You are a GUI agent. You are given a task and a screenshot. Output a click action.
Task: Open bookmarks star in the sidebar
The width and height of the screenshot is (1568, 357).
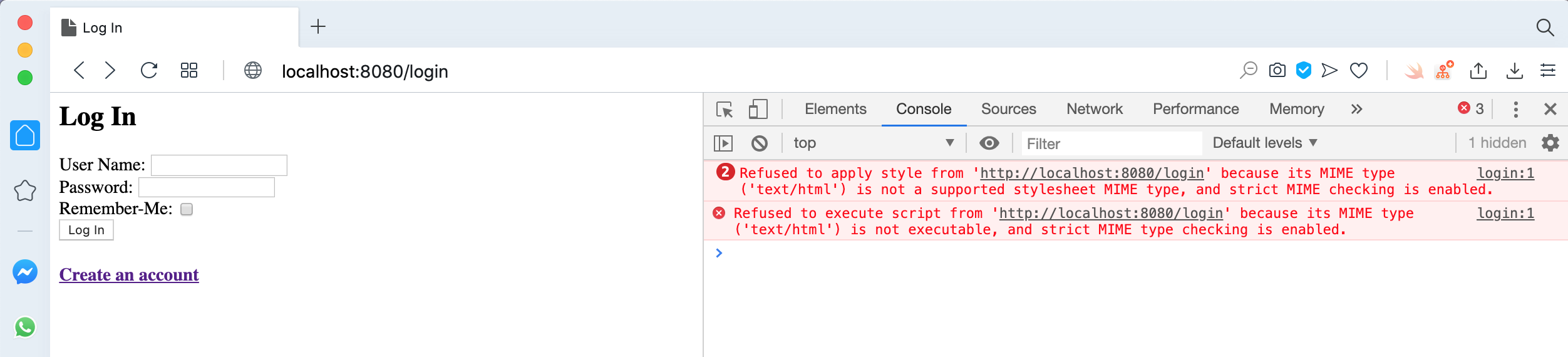click(x=25, y=190)
